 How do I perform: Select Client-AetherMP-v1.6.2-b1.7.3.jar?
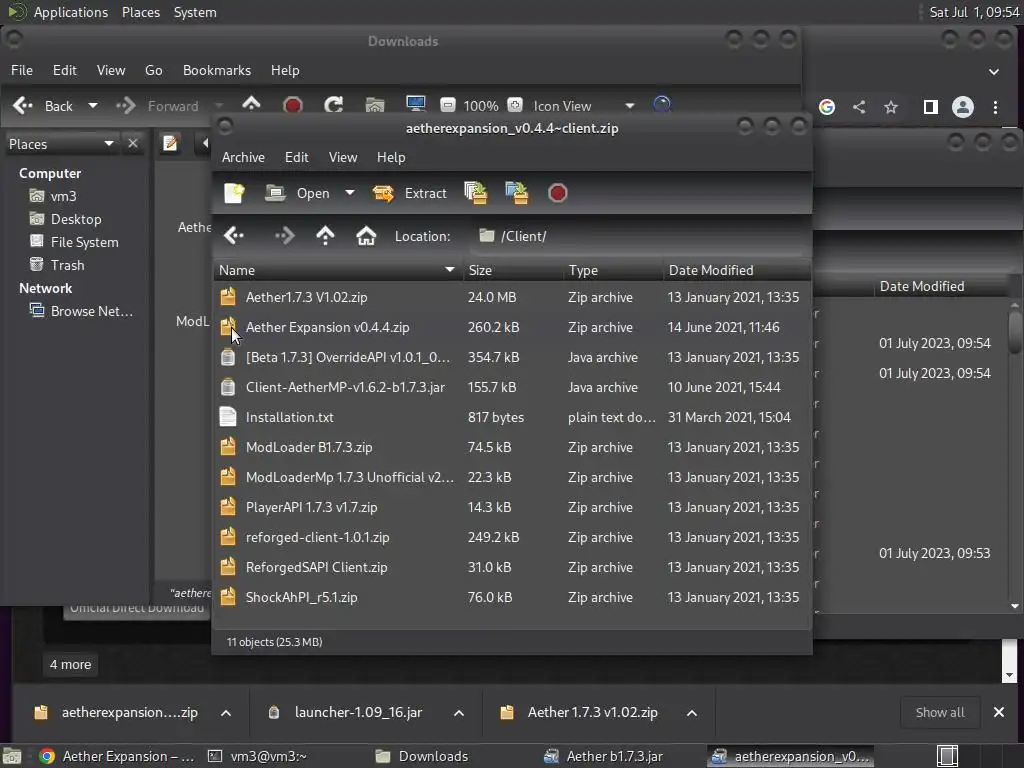point(512,387)
